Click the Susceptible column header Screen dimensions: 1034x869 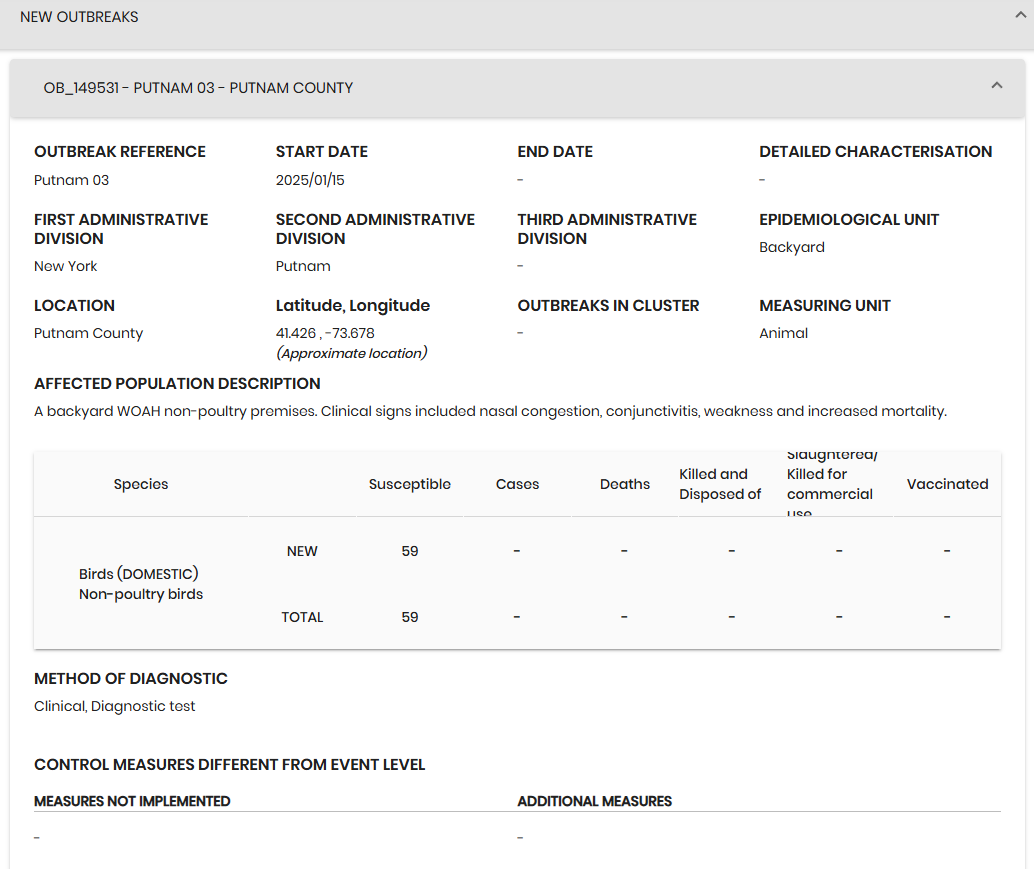(x=409, y=484)
